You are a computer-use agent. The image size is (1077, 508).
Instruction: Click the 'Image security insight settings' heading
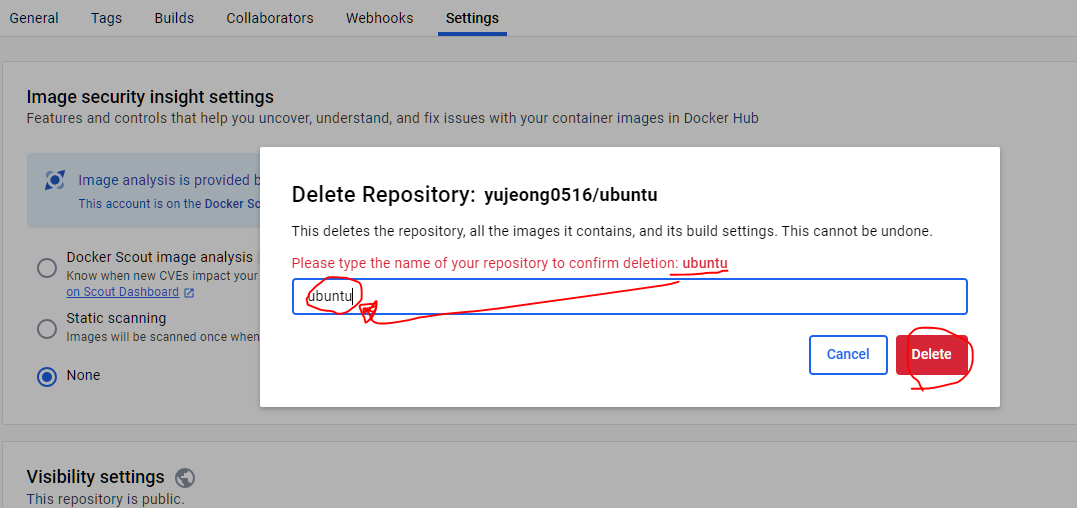pyautogui.click(x=150, y=96)
